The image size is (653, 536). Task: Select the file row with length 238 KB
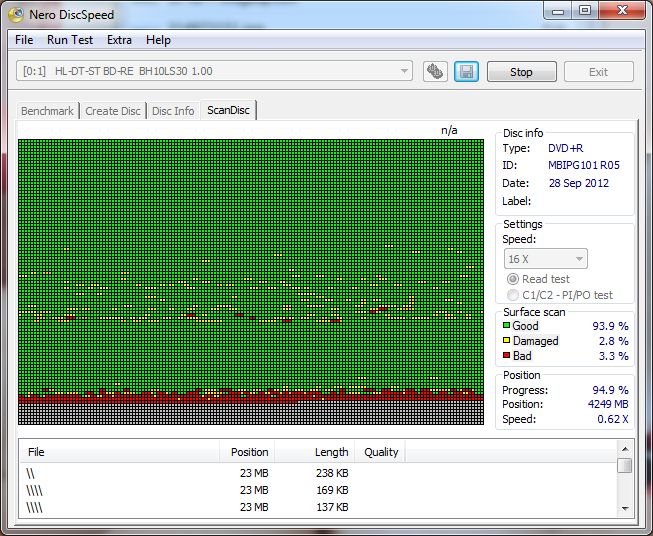(318, 474)
